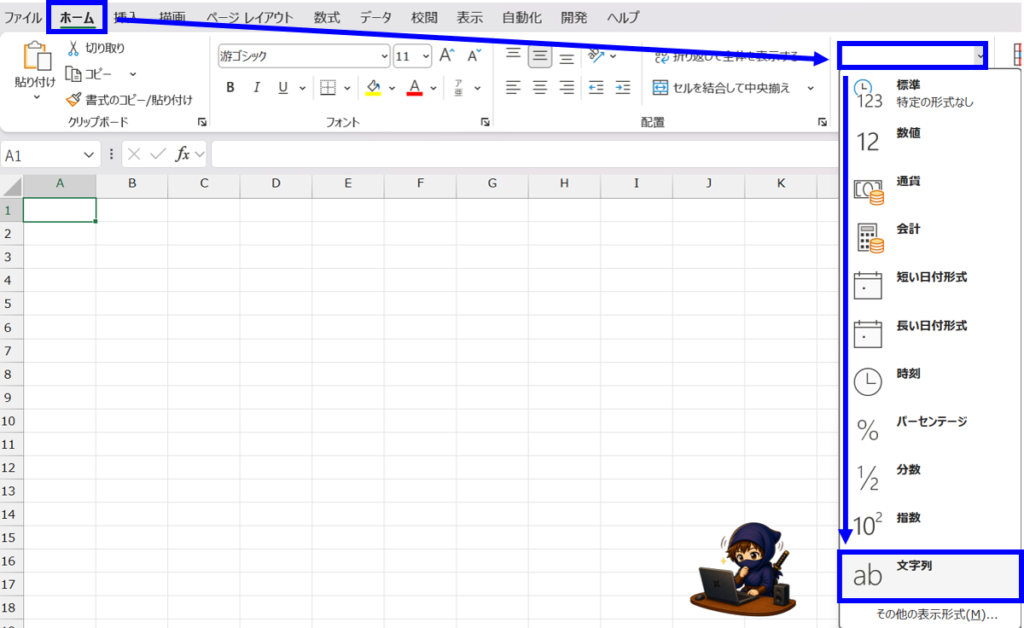Toggle bold formatting with B
Viewport: 1024px width, 628px height.
pos(230,87)
